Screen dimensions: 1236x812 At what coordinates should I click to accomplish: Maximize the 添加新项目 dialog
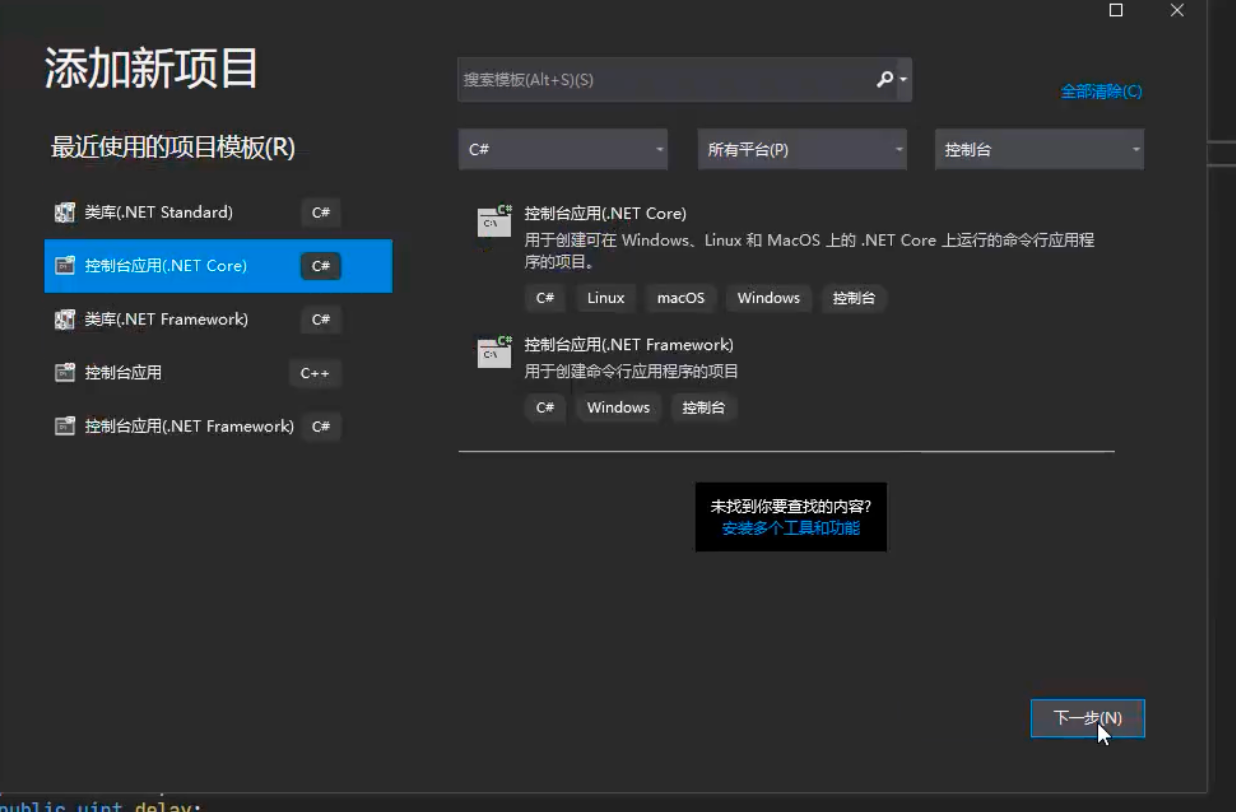[1116, 10]
